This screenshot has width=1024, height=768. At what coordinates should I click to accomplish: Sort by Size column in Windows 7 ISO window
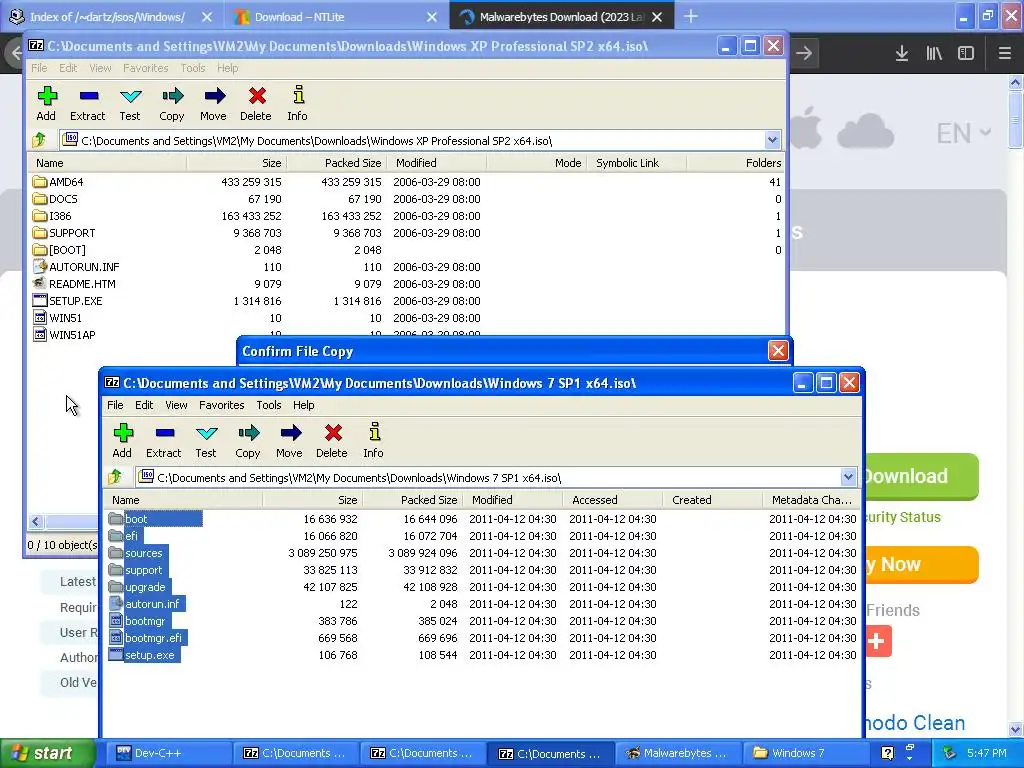[312, 500]
